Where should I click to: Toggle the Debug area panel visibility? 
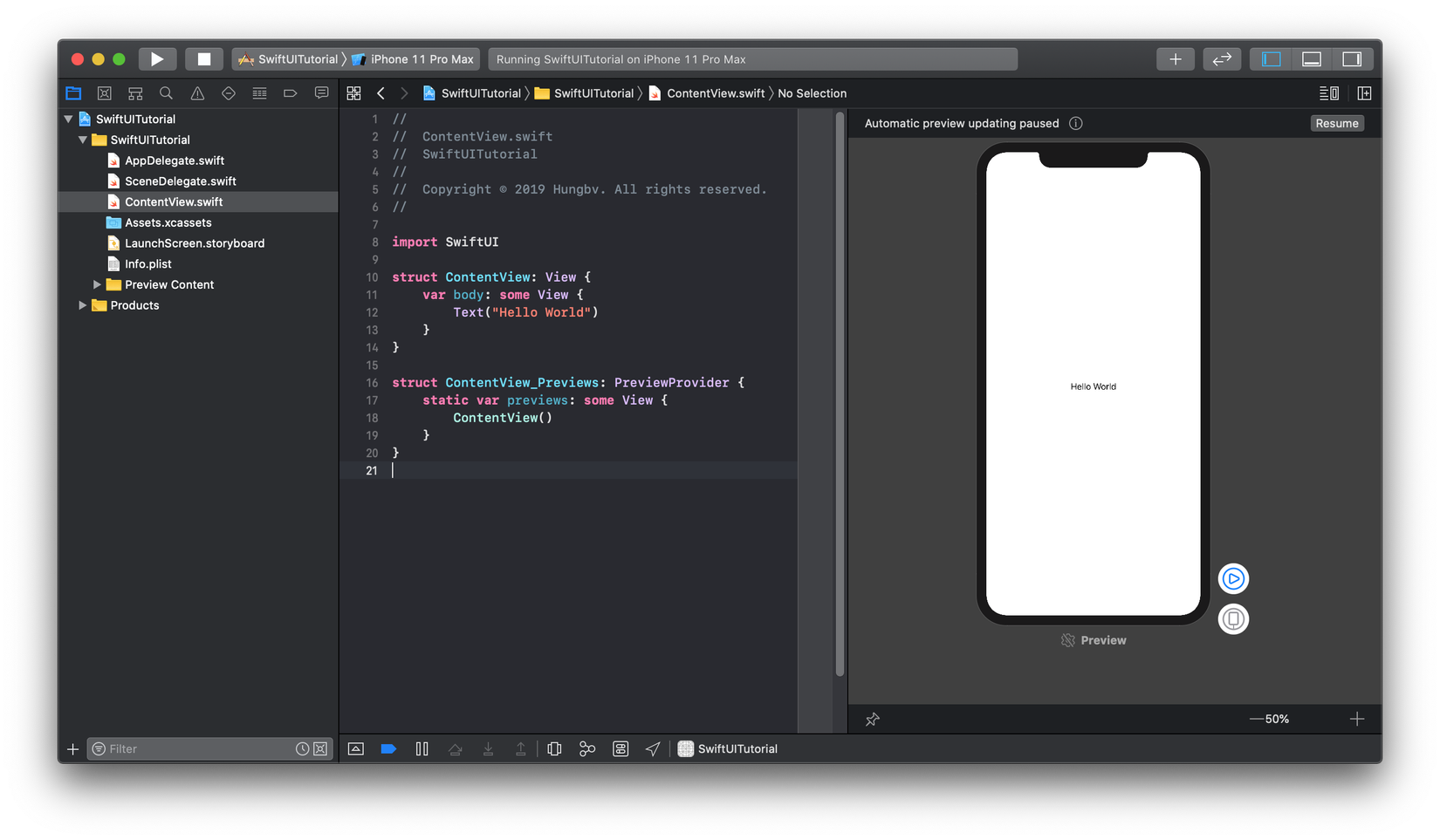coord(1311,59)
